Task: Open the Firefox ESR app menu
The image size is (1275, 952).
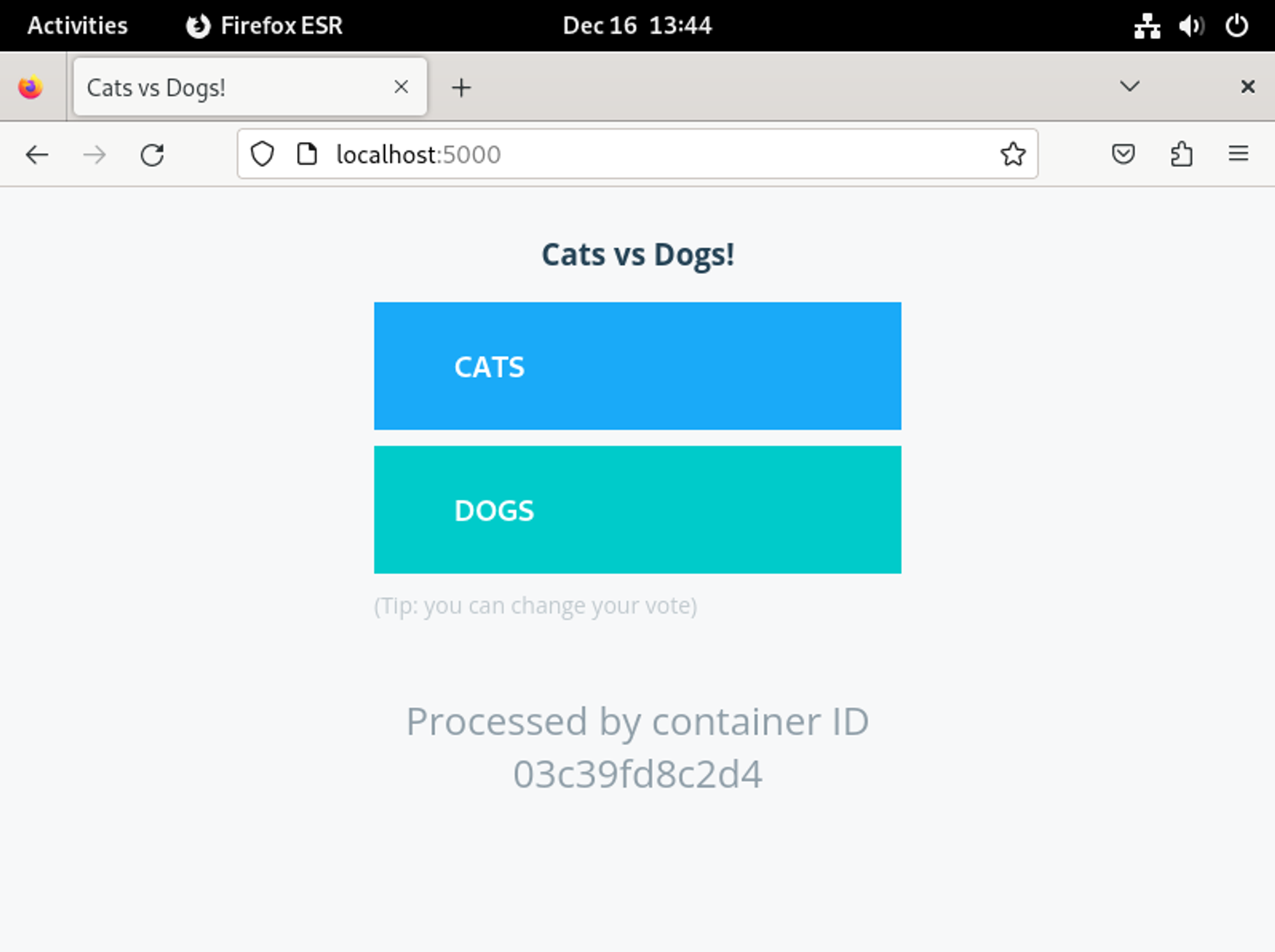Action: coord(265,25)
